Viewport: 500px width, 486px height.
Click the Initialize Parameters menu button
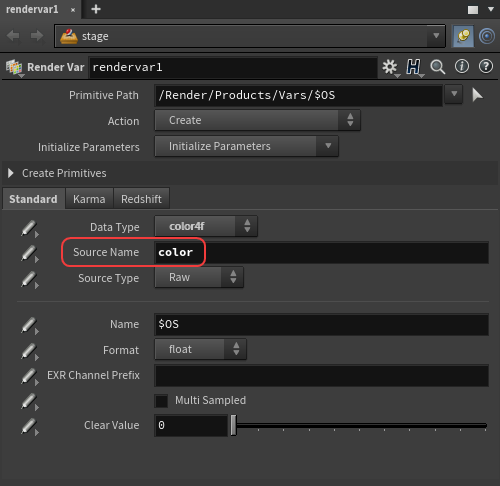(247, 146)
